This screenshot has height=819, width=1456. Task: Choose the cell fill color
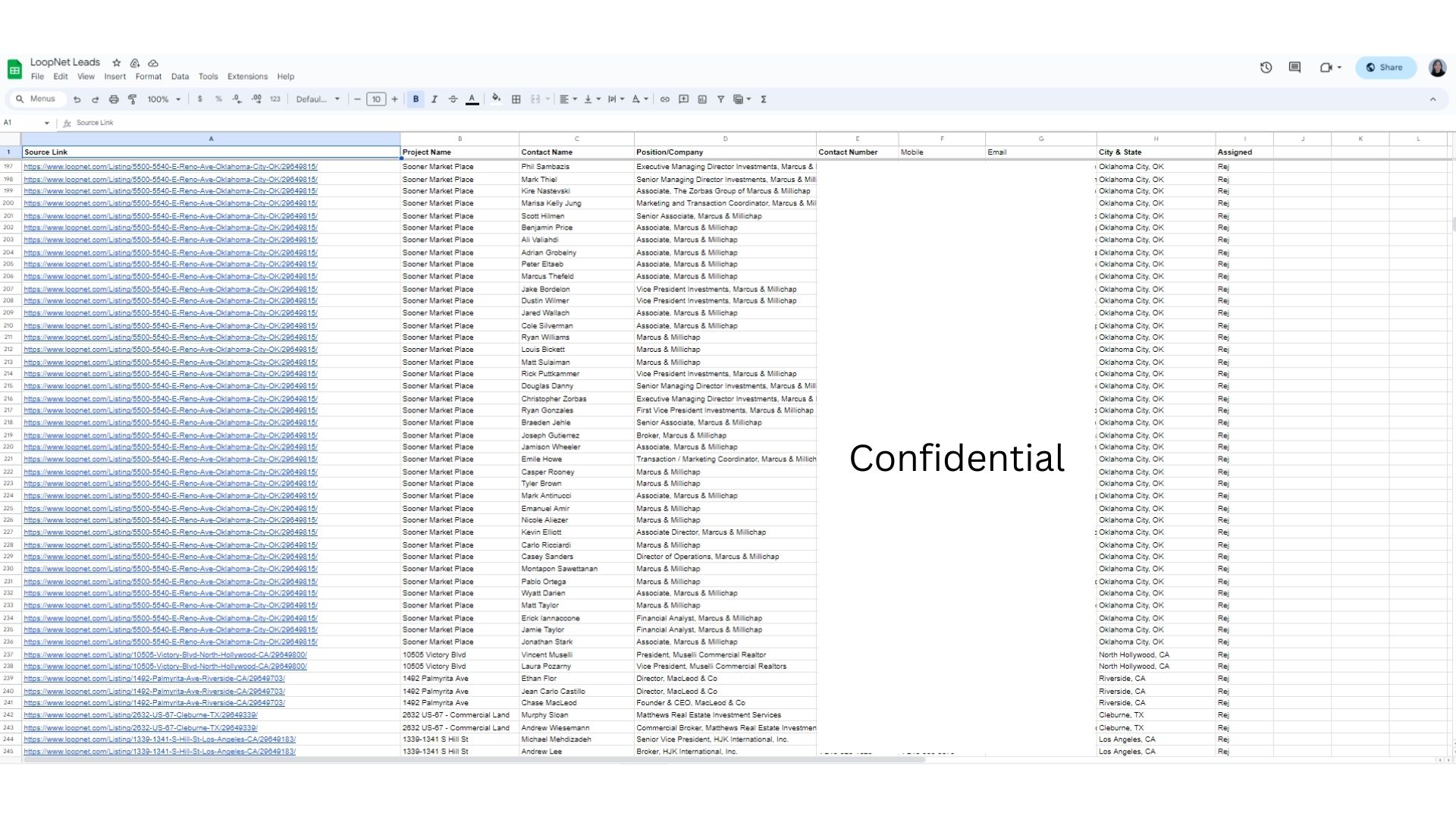point(497,99)
